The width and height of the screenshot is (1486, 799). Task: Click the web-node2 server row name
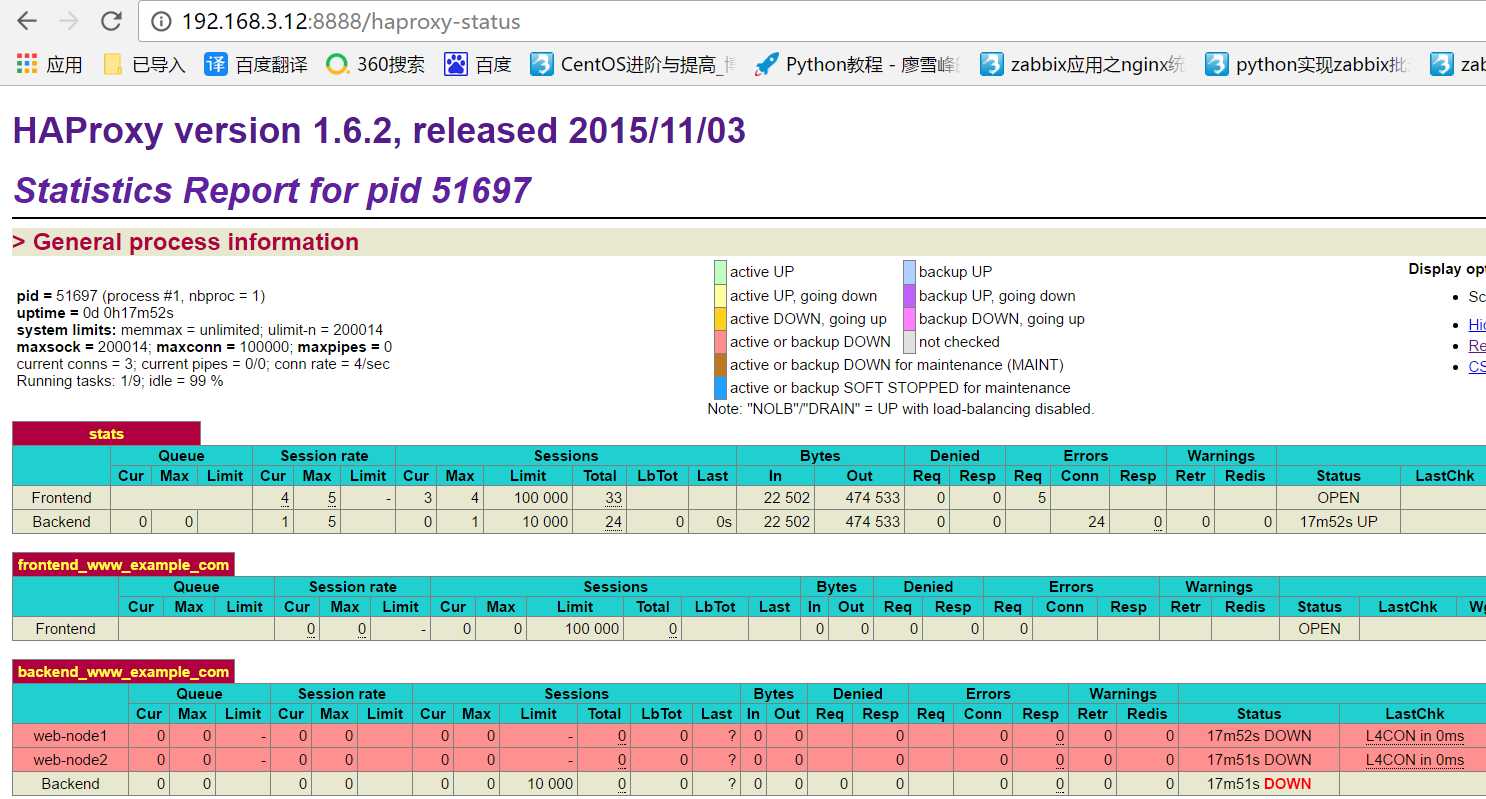click(x=70, y=760)
